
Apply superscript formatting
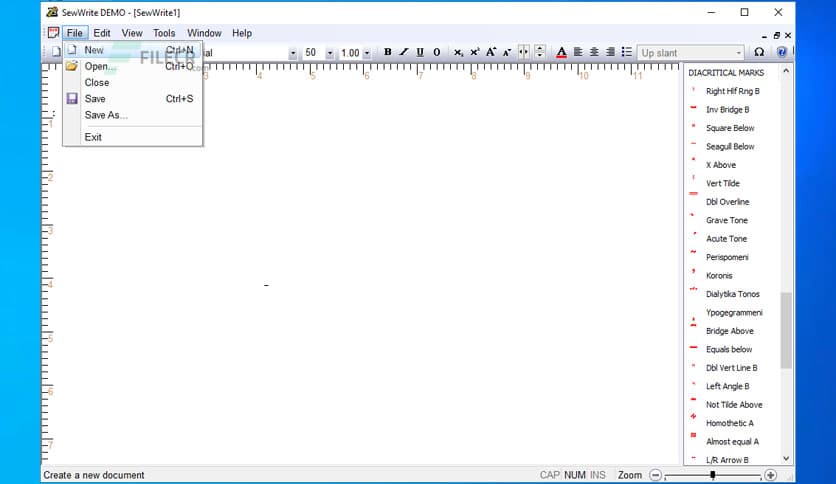coord(475,52)
